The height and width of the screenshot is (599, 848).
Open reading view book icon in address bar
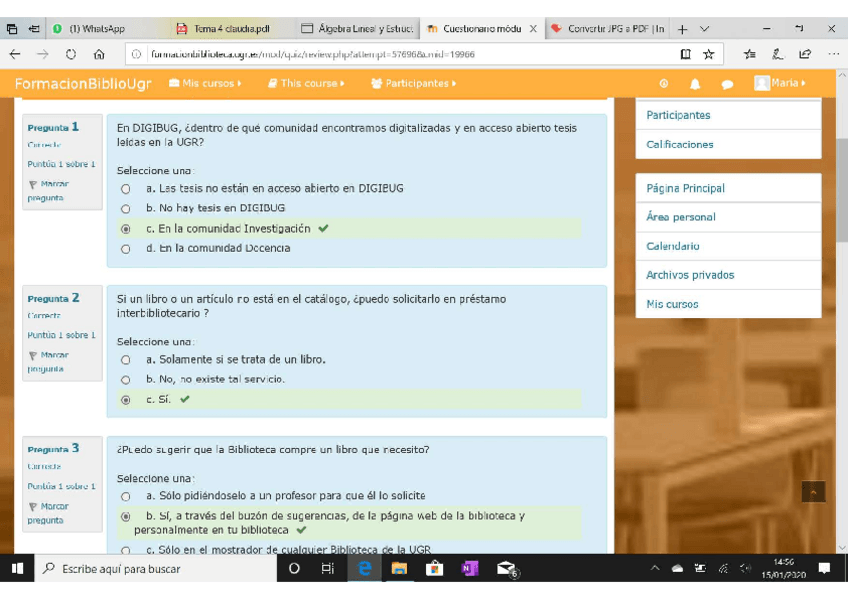(x=685, y=55)
